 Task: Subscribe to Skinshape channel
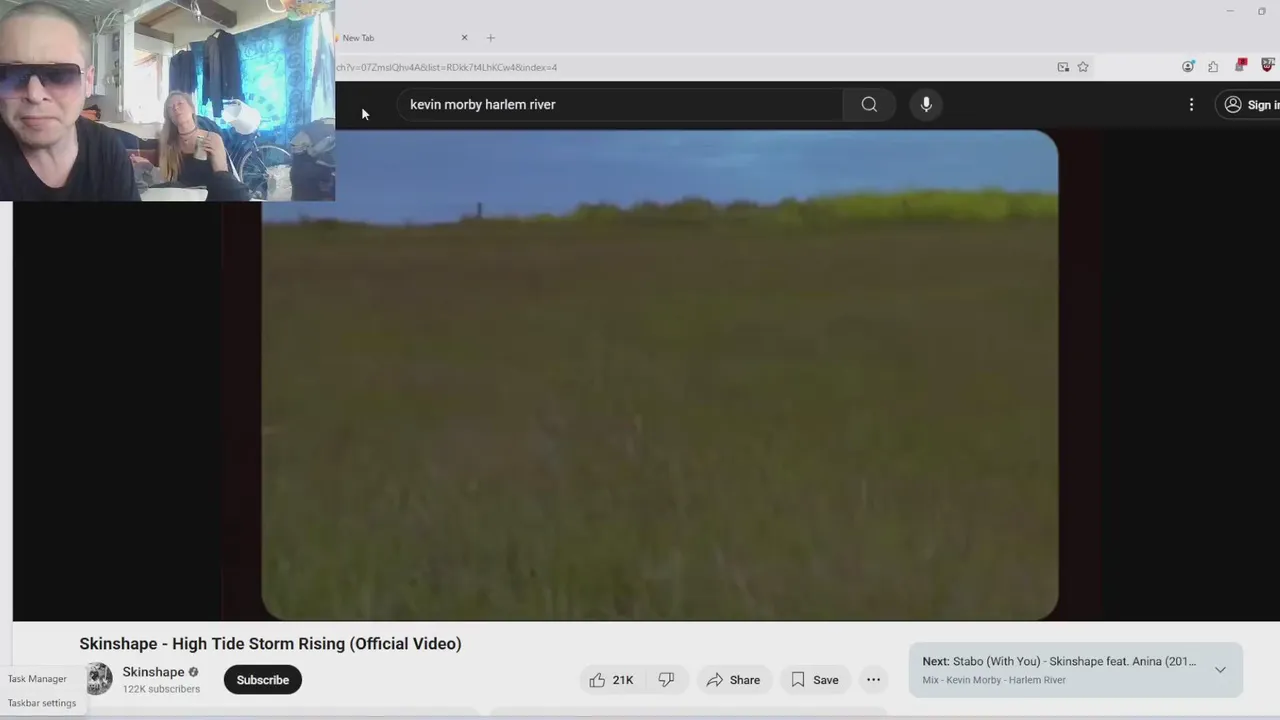pyautogui.click(x=263, y=680)
